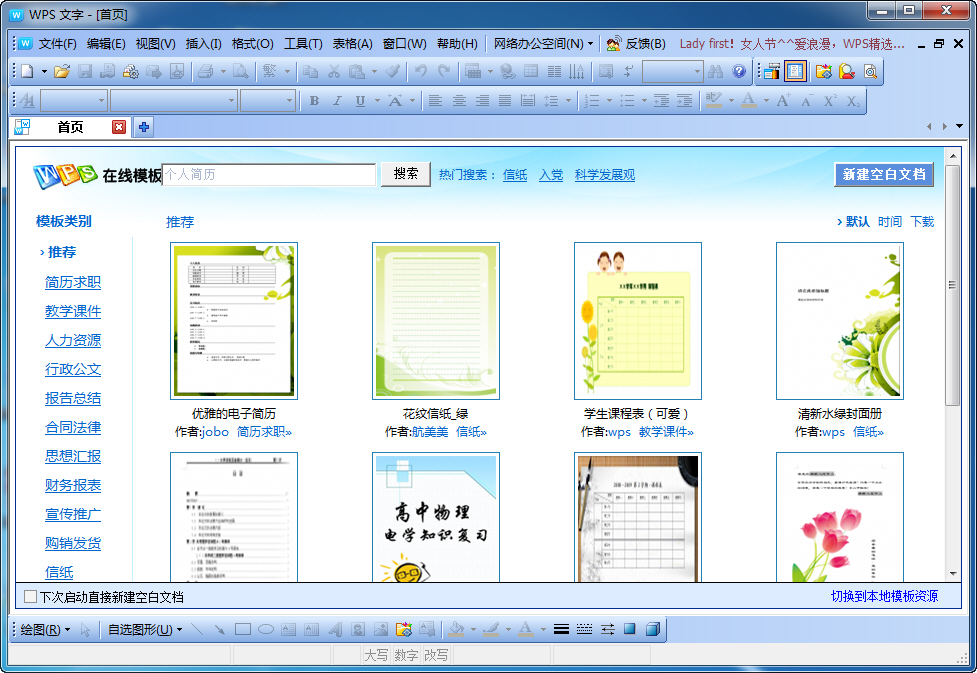Click the fill color paint bucket swatch

tap(456, 629)
